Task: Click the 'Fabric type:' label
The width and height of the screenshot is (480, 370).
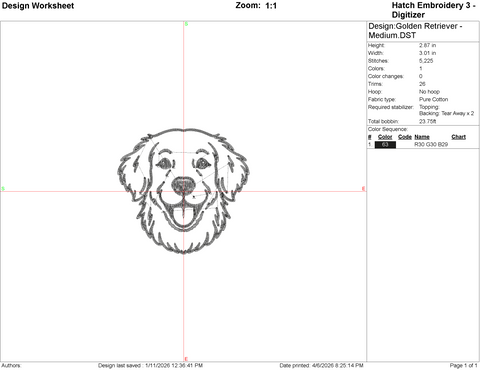Action: click(382, 99)
